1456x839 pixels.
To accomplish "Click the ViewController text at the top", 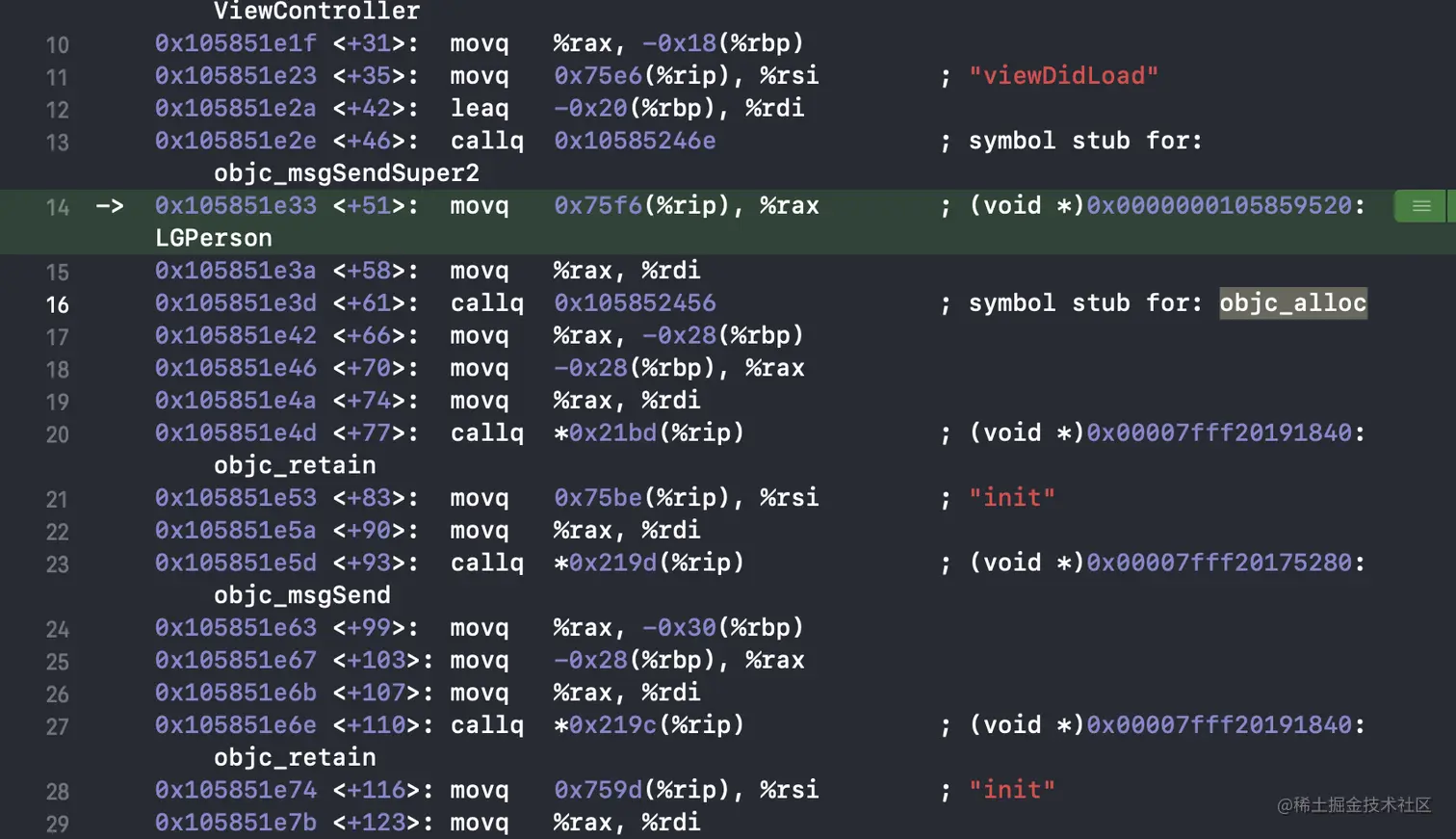I will click(317, 12).
